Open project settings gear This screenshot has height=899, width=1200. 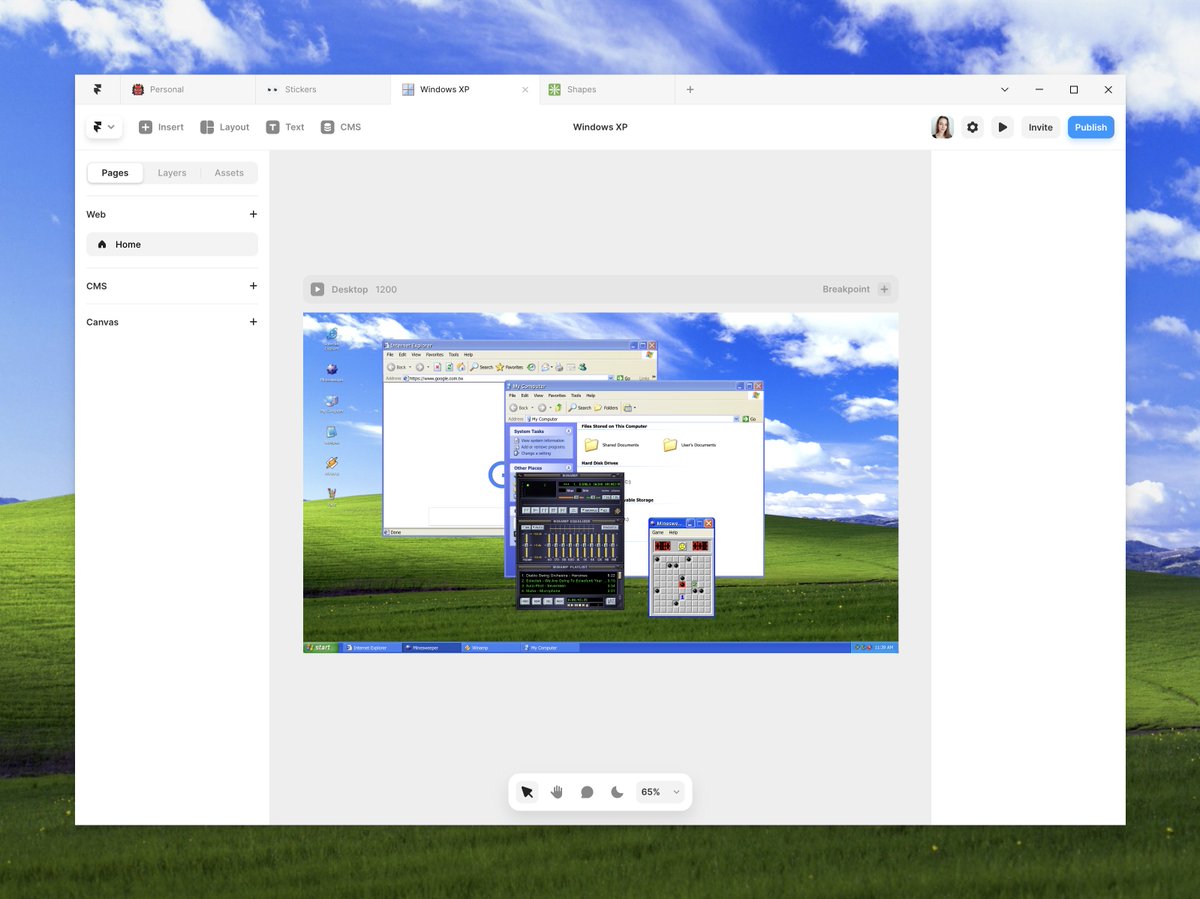[x=972, y=127]
